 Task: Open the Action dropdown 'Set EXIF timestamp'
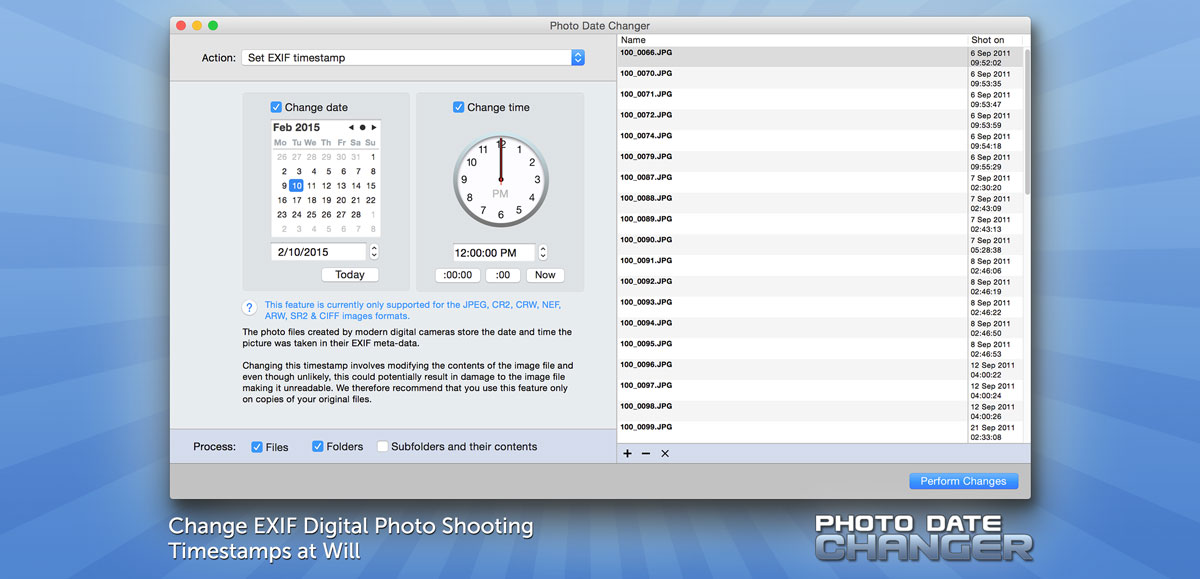pyautogui.click(x=413, y=58)
